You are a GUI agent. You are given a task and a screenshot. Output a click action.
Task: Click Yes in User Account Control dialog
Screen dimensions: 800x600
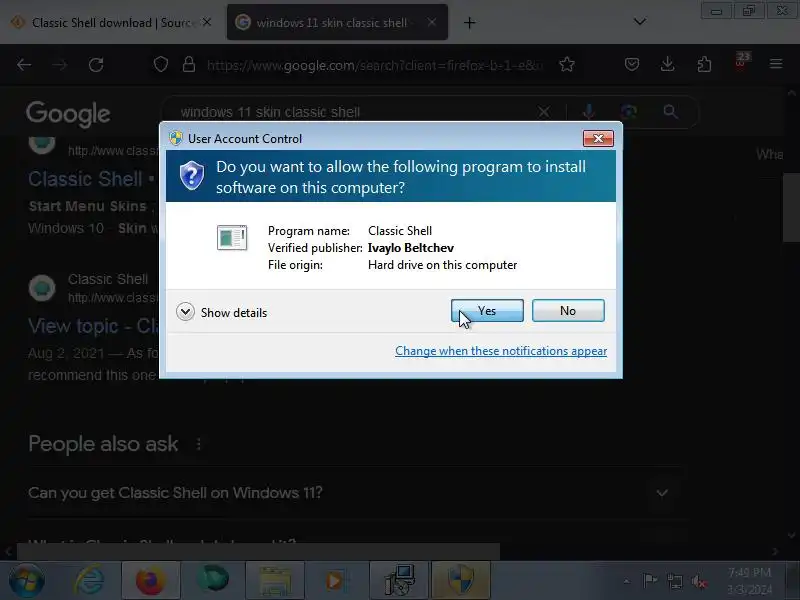pyautogui.click(x=487, y=311)
